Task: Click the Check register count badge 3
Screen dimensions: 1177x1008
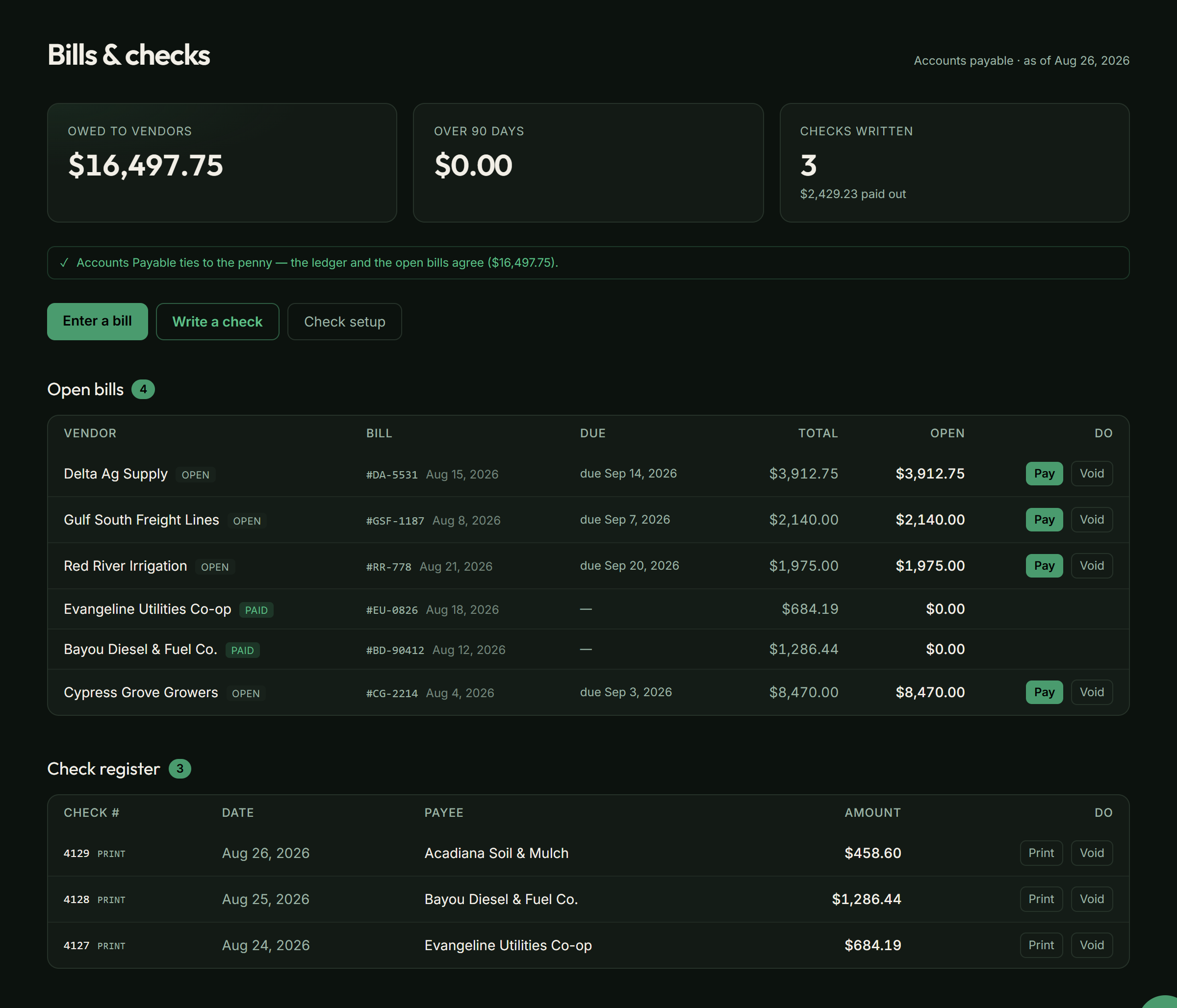Action: click(179, 769)
